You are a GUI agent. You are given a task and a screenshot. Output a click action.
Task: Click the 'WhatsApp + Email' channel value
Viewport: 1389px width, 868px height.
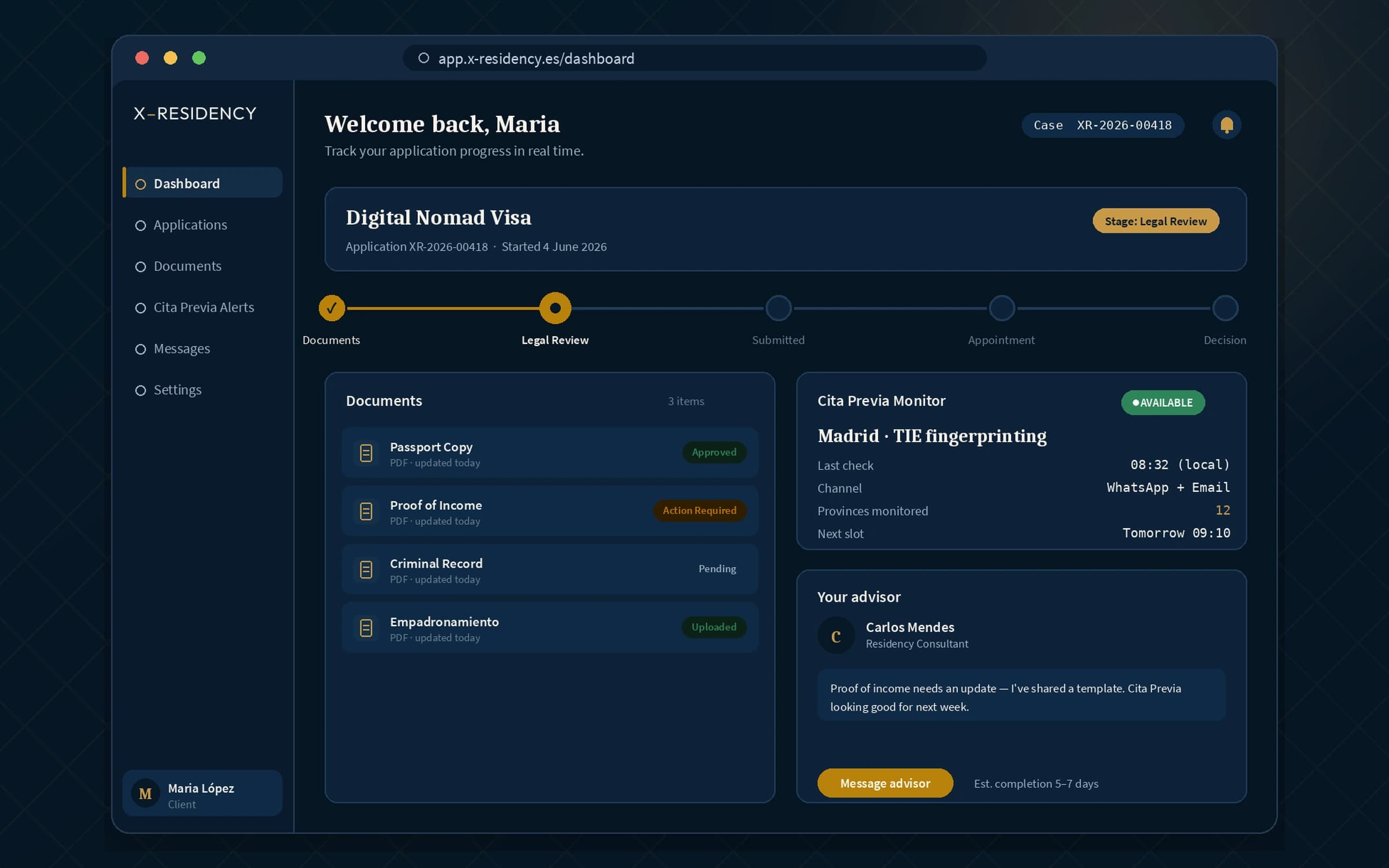[x=1168, y=487]
